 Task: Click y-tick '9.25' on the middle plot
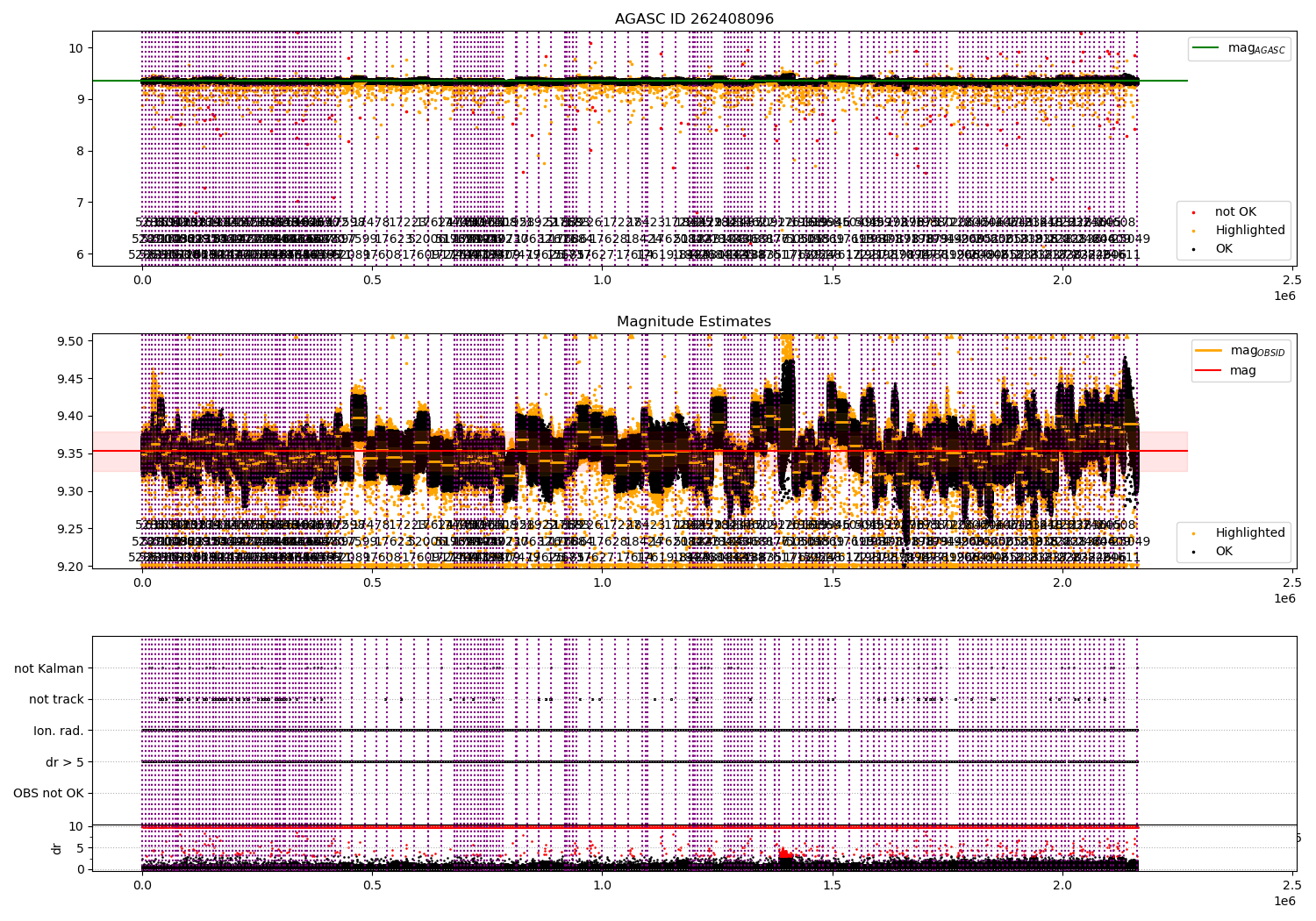[x=71, y=530]
